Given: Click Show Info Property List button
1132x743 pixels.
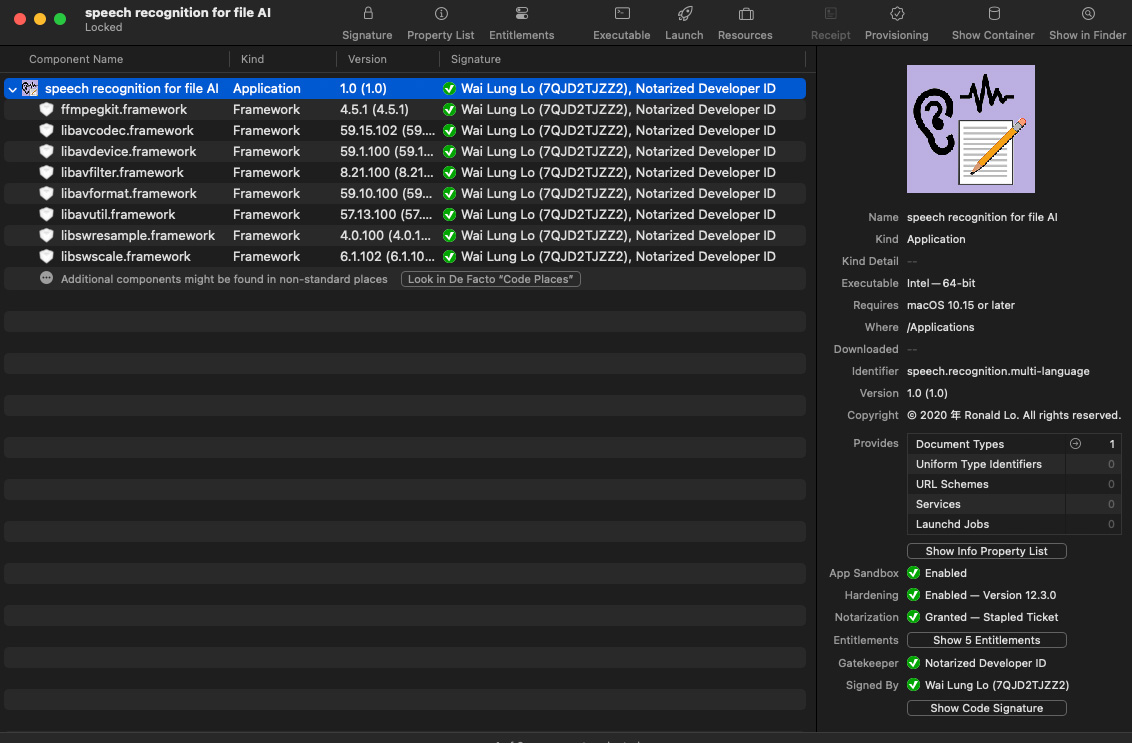Looking at the screenshot, I should pyautogui.click(x=986, y=551).
